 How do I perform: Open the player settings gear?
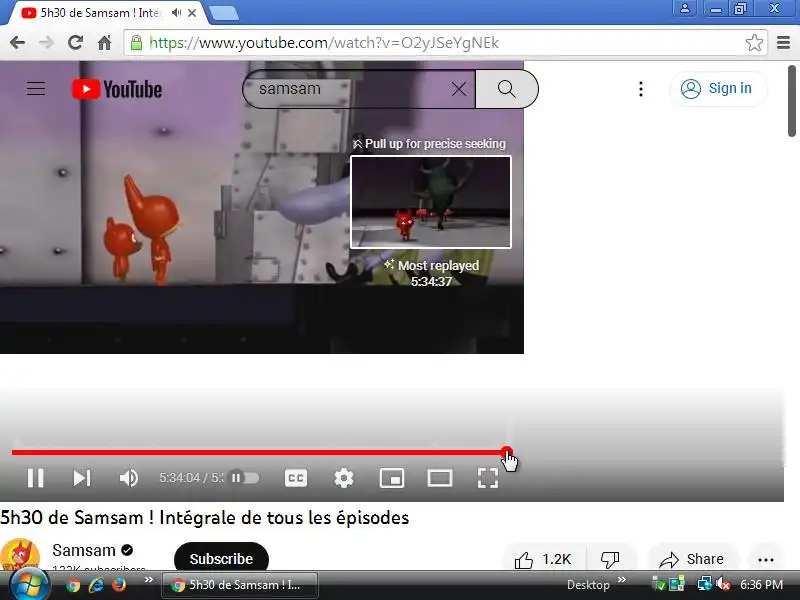[x=343, y=478]
